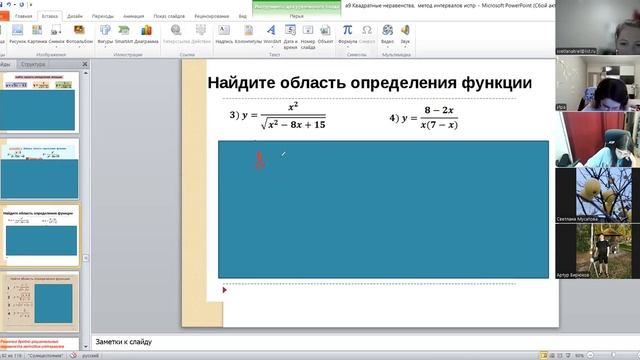Open the Показ слайдов ribbon tab
640x360 pixels.
point(169,16)
